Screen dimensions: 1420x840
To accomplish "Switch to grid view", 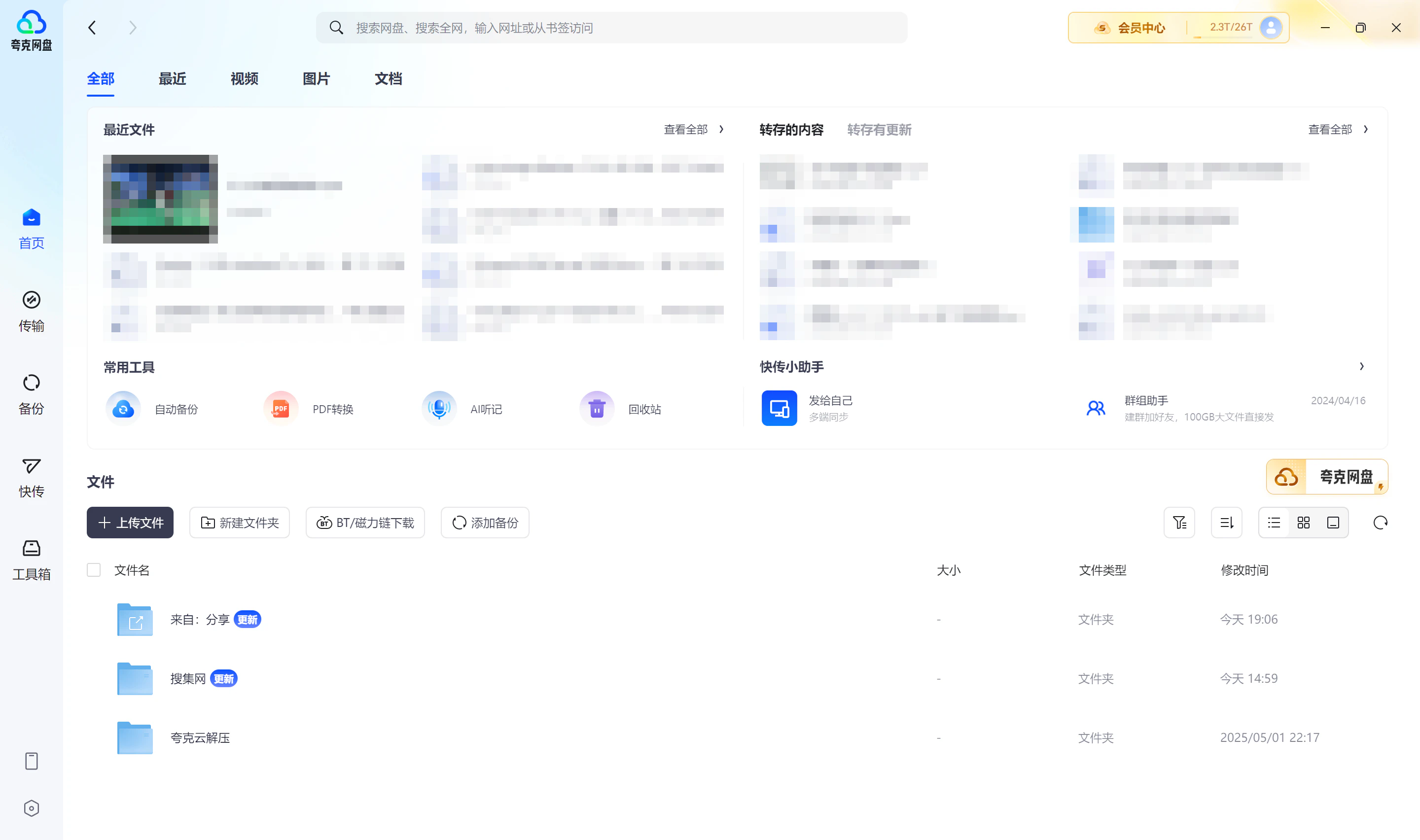I will (x=1304, y=523).
